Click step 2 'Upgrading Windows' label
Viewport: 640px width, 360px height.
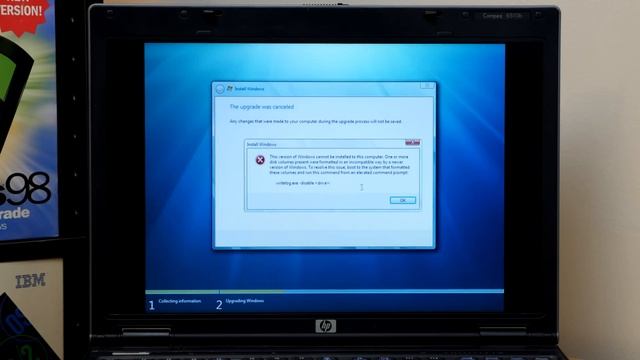pos(244,301)
